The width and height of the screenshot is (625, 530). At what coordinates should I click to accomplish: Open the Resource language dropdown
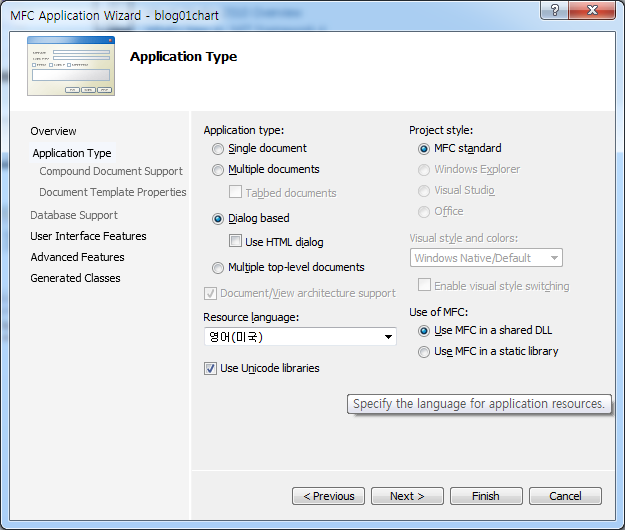[x=300, y=337]
